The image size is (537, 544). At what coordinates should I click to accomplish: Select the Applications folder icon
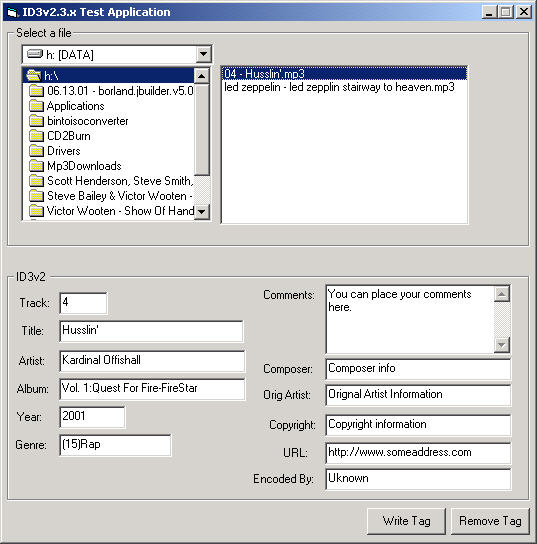point(36,106)
